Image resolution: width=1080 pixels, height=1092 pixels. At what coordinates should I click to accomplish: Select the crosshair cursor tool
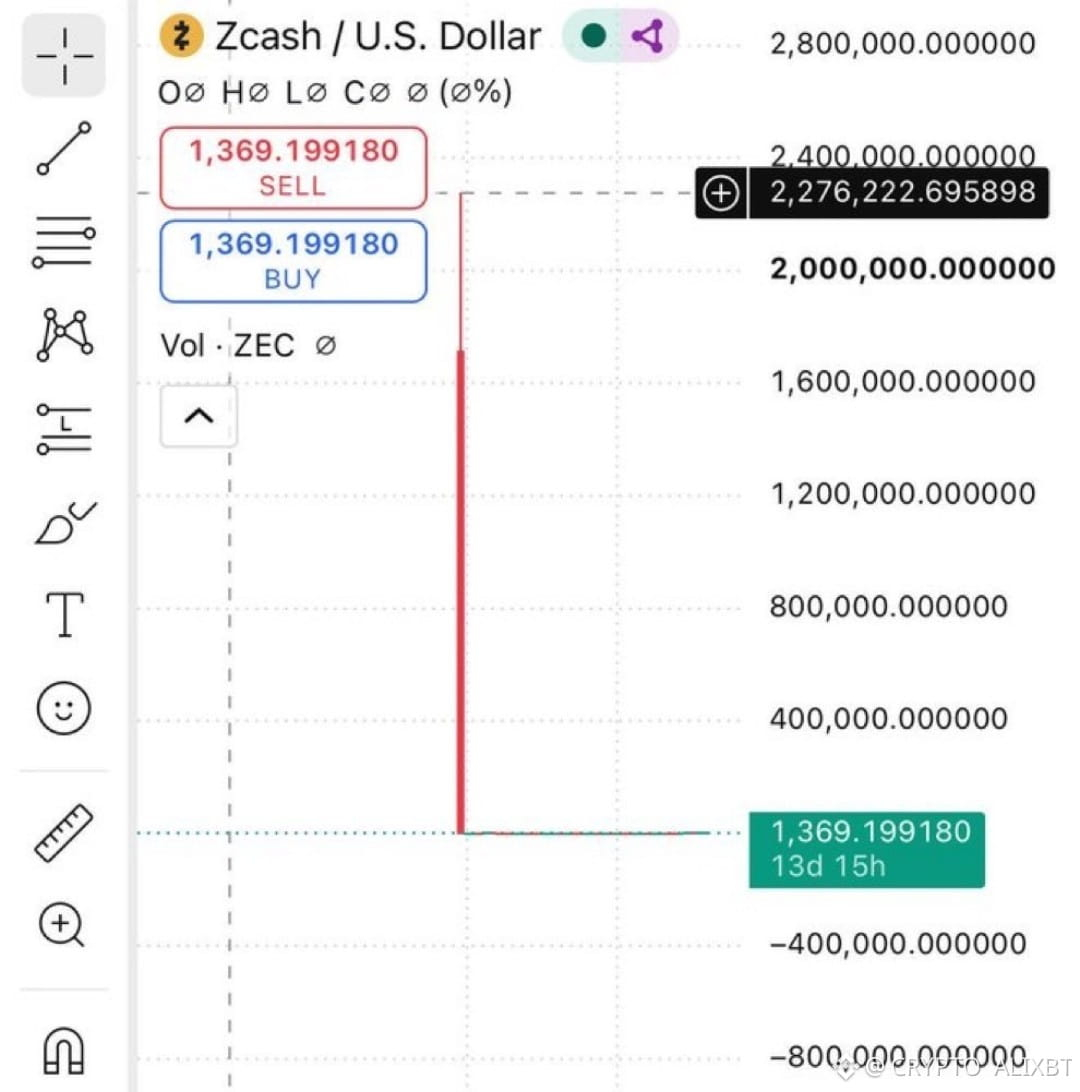coord(64,56)
